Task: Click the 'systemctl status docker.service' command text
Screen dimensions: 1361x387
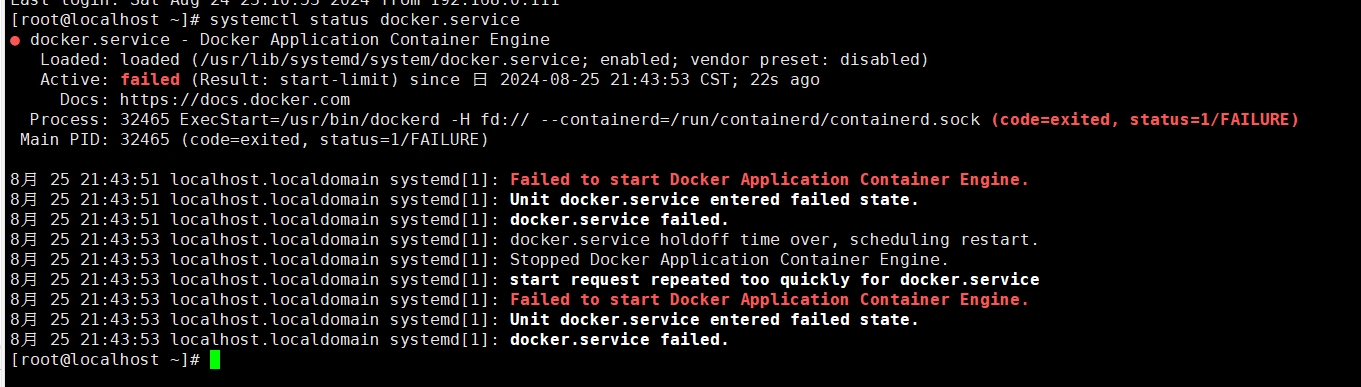Action: (365, 20)
